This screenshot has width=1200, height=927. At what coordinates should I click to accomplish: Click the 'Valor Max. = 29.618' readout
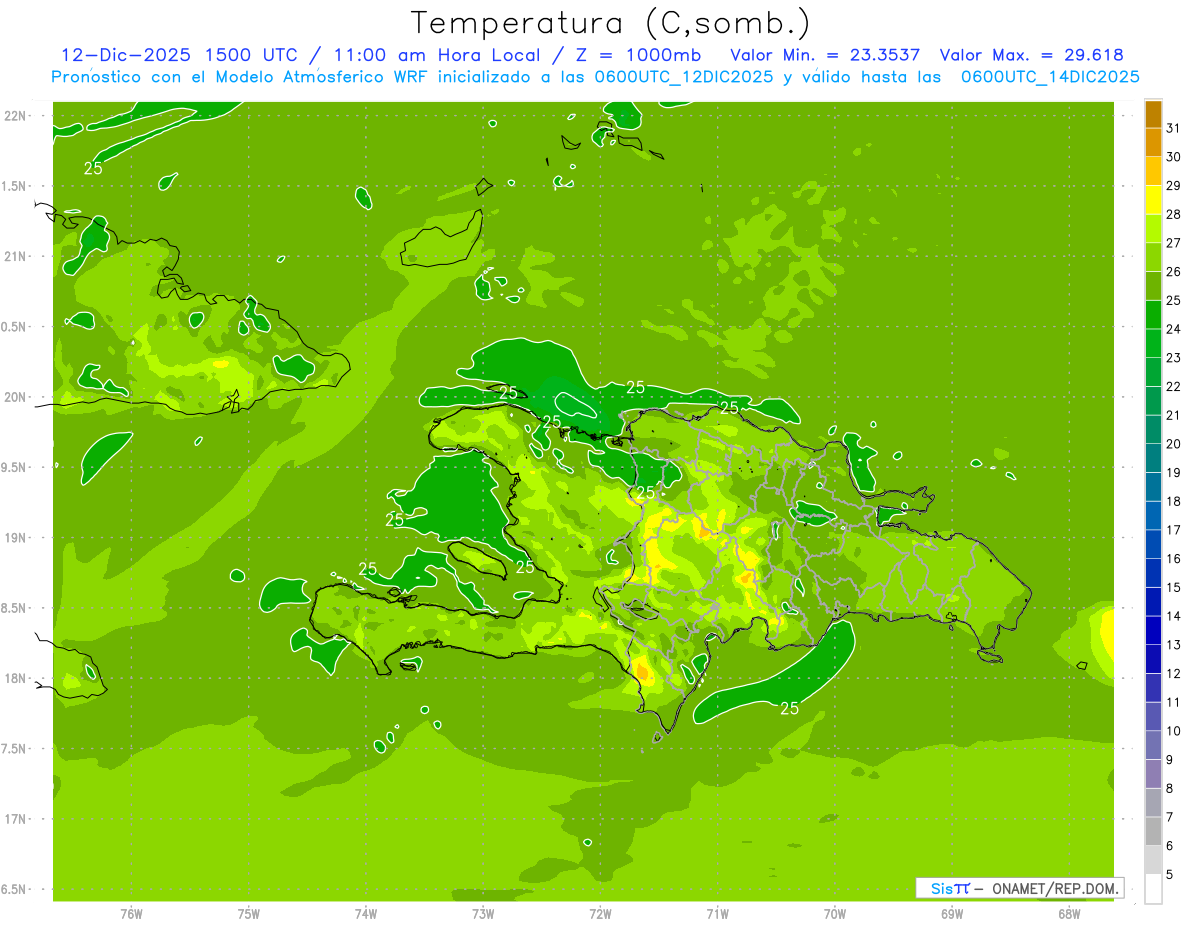click(1032, 55)
